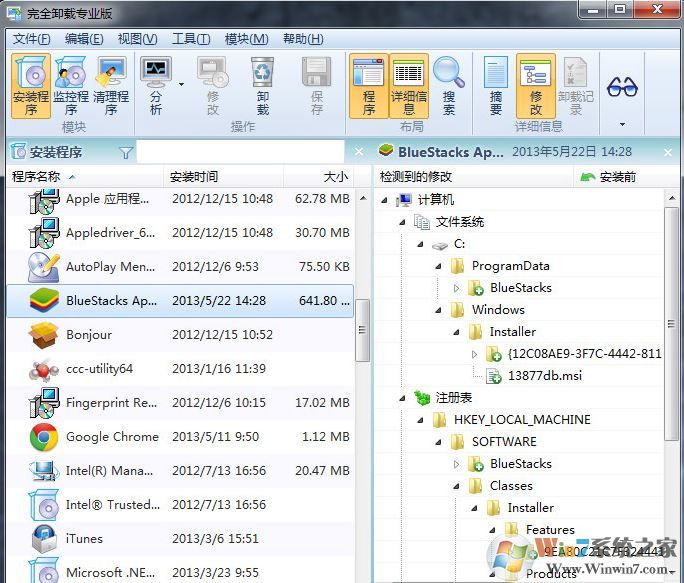Click the program list vertical scrollbar
Image resolution: width=684 pixels, height=583 pixels.
(x=363, y=330)
